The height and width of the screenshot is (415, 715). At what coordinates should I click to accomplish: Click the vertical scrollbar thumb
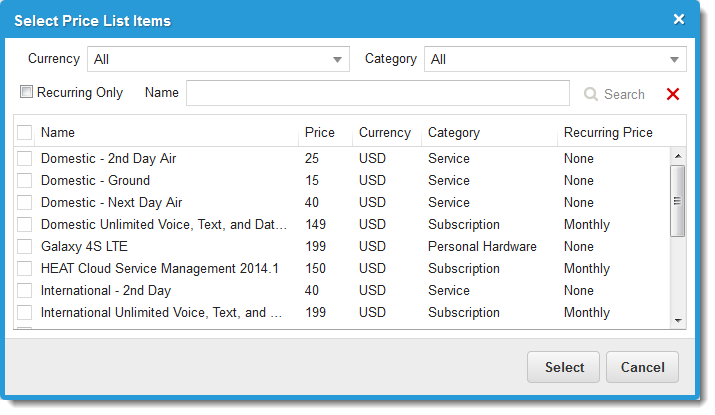tap(678, 200)
